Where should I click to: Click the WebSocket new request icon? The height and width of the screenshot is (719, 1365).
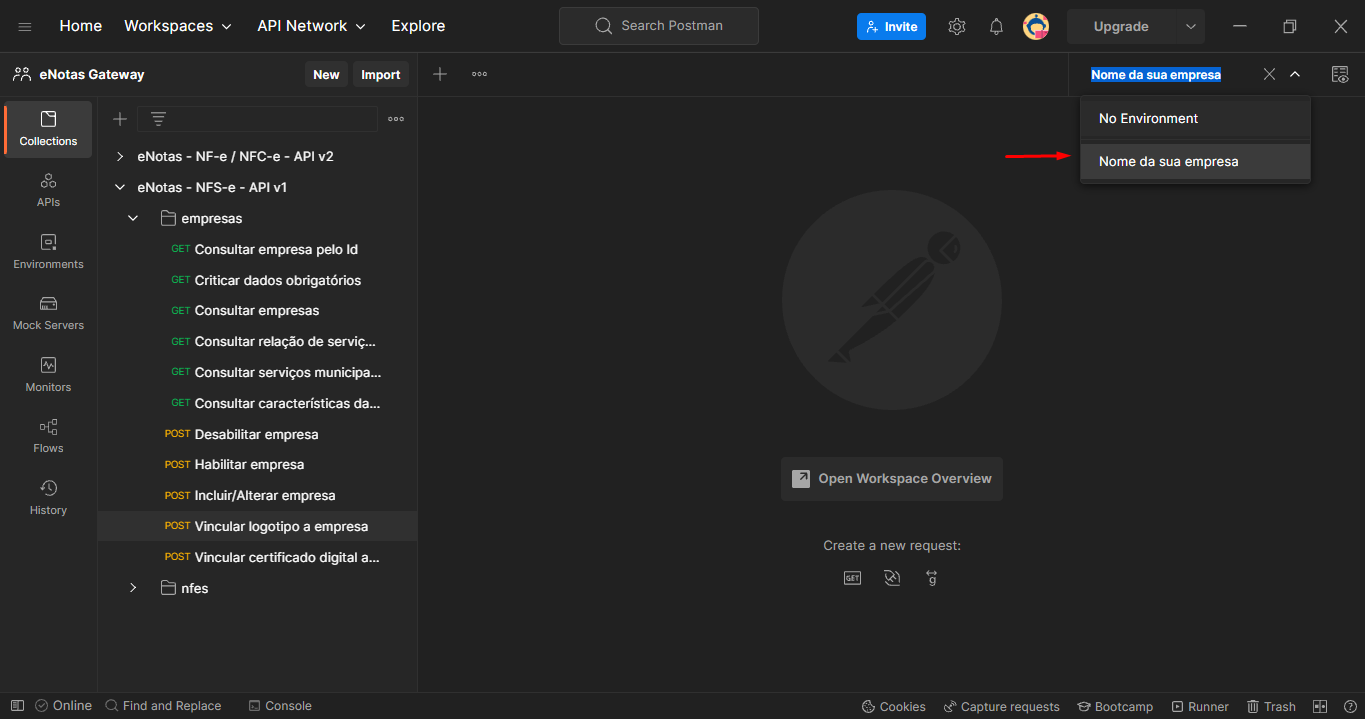(892, 578)
